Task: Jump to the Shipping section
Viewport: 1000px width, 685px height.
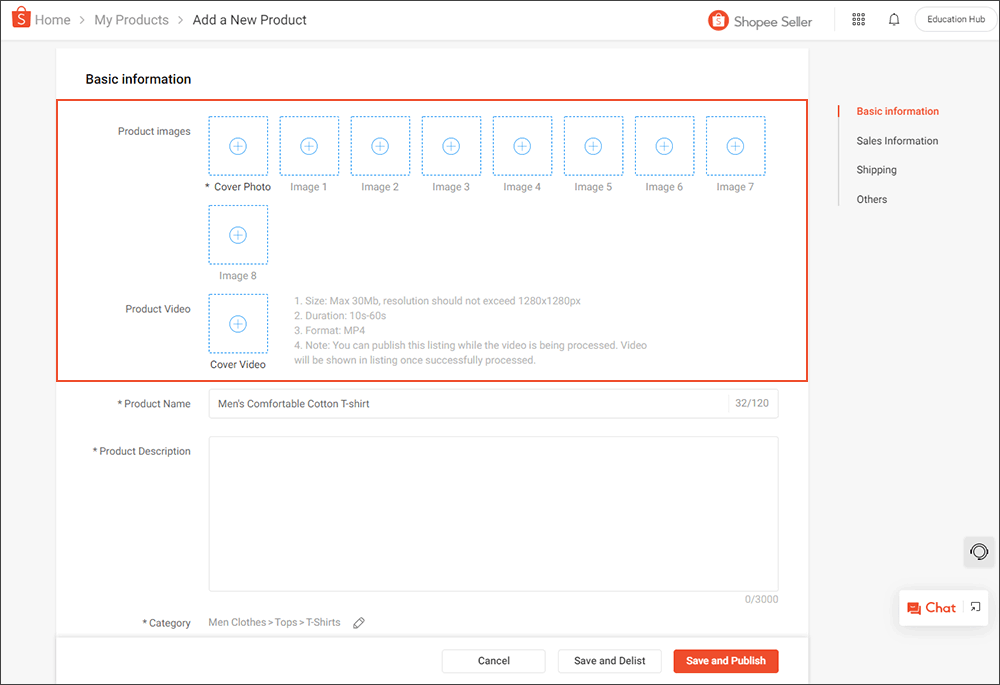Action: point(876,169)
